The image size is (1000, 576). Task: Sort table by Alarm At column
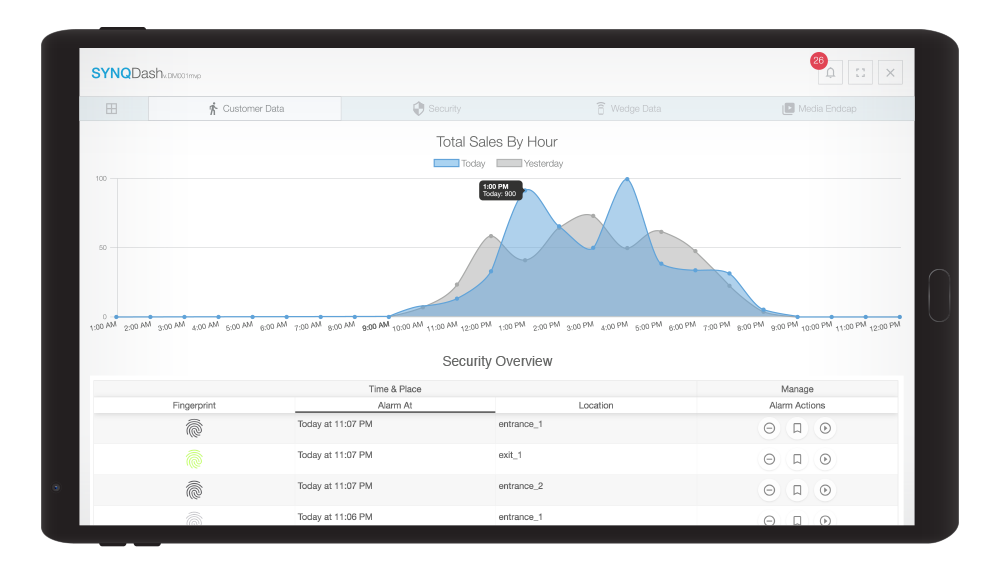coord(395,405)
